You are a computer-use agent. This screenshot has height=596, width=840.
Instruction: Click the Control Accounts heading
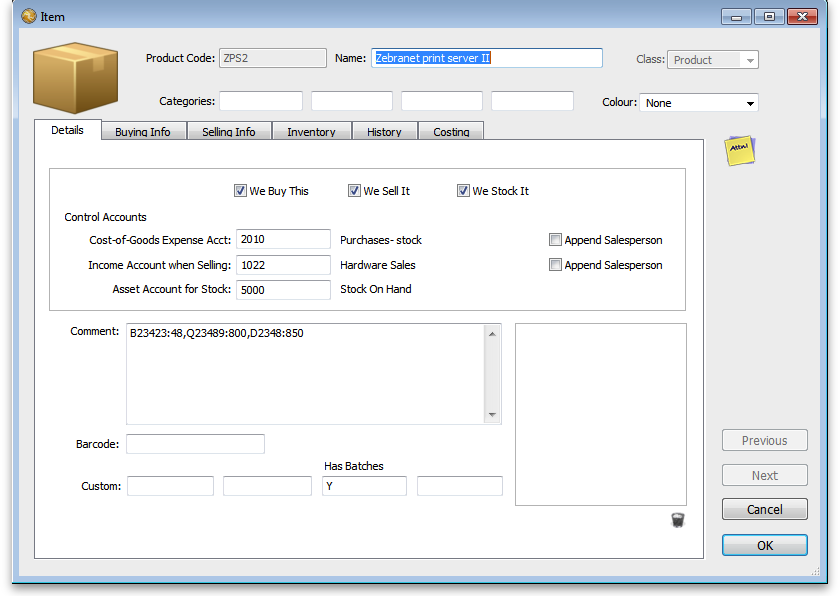click(x=106, y=217)
